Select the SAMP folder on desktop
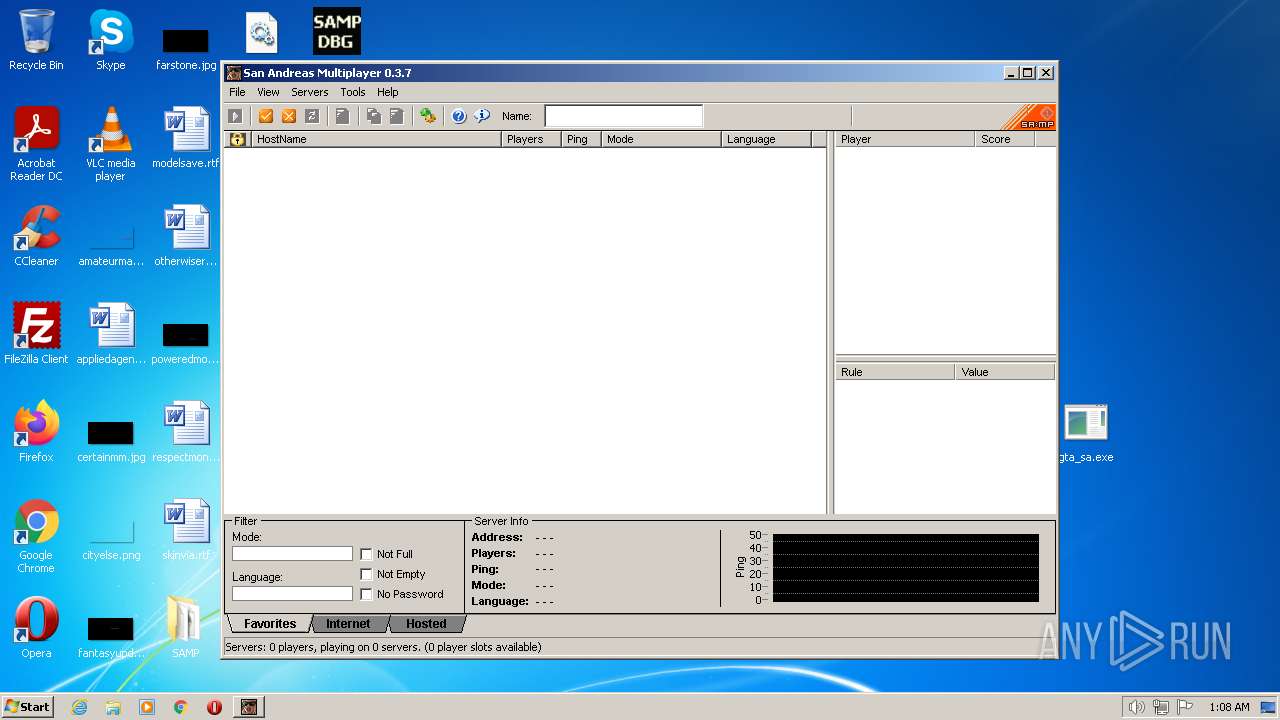Image resolution: width=1280 pixels, height=720 pixels. pos(185,628)
